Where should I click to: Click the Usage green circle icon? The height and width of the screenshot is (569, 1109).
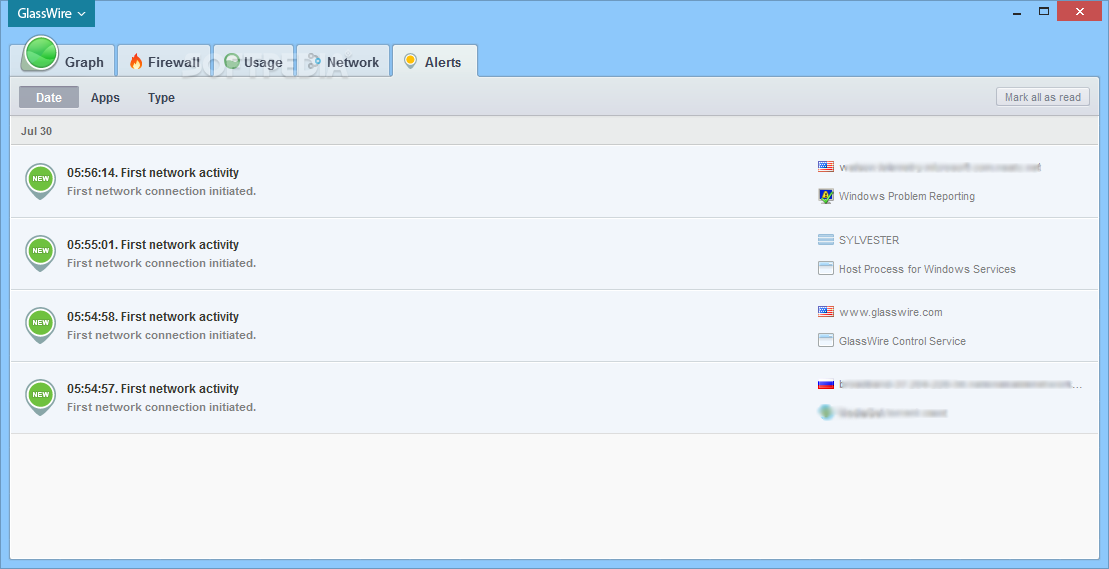pos(232,61)
